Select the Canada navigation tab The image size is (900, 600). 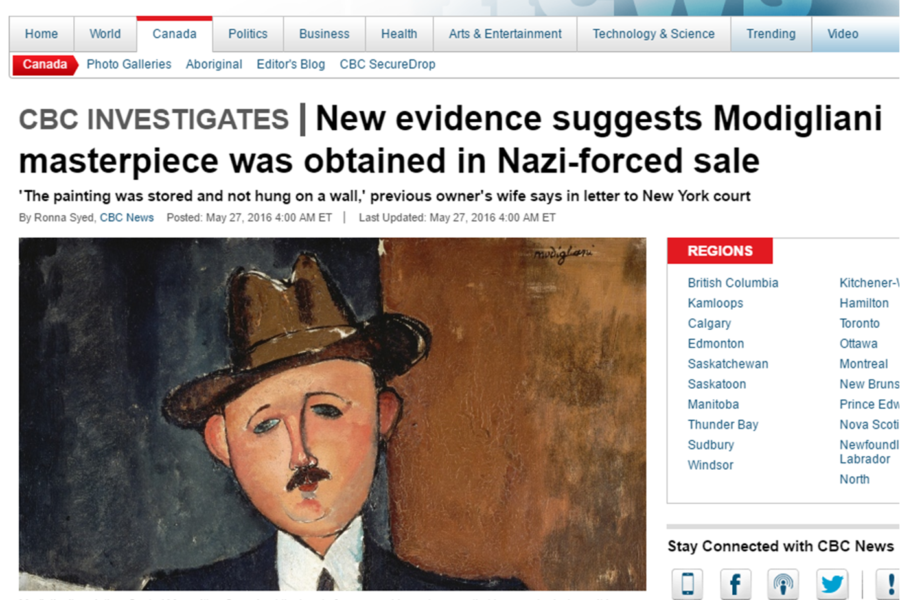174,34
